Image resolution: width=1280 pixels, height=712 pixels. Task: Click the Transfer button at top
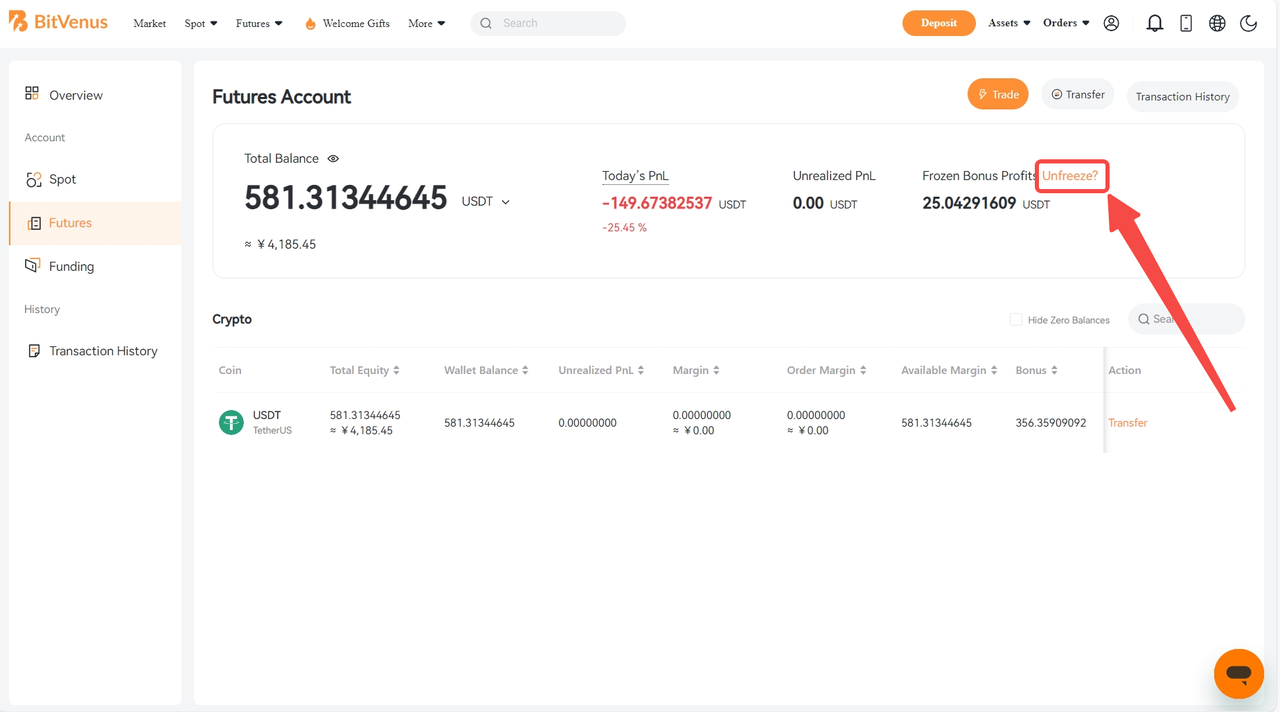pos(1077,94)
